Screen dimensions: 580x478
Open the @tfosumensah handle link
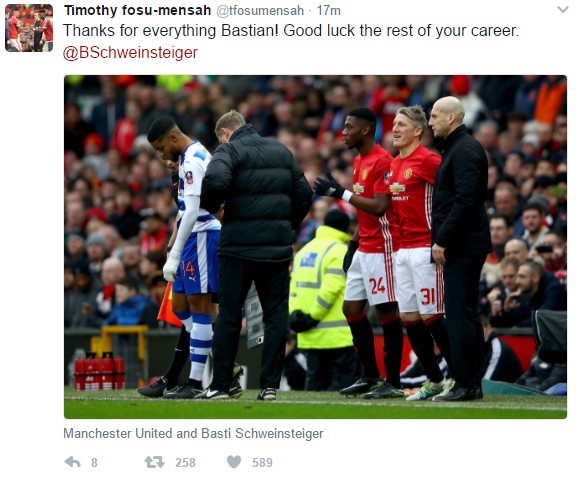pos(260,11)
